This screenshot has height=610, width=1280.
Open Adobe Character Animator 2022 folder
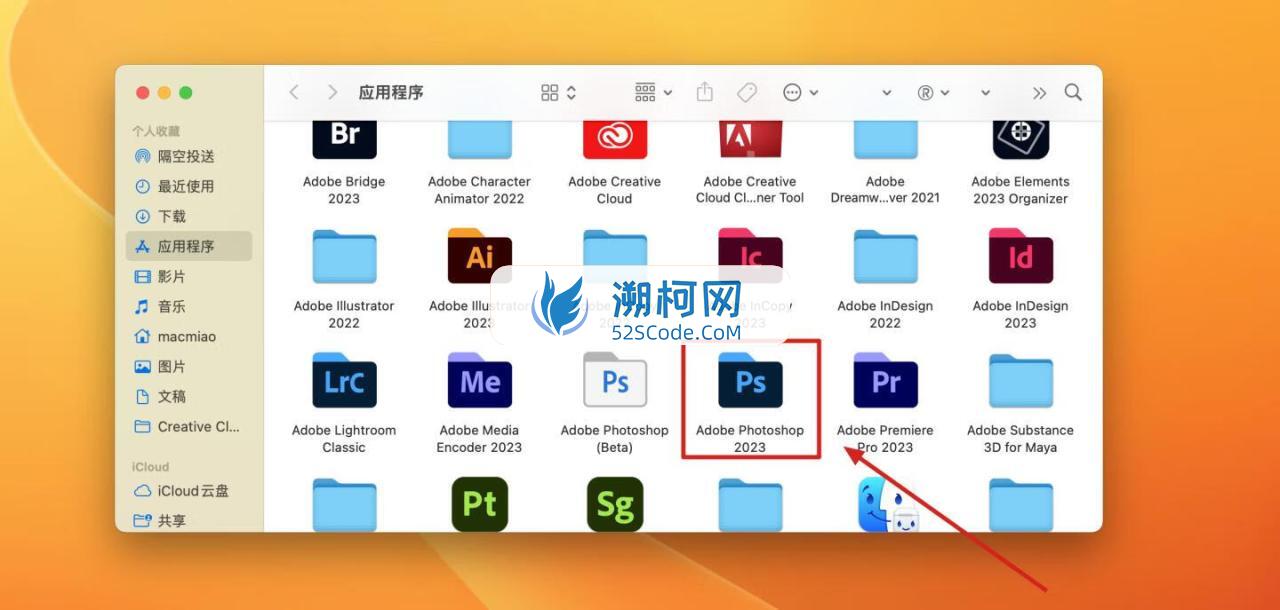(x=479, y=139)
